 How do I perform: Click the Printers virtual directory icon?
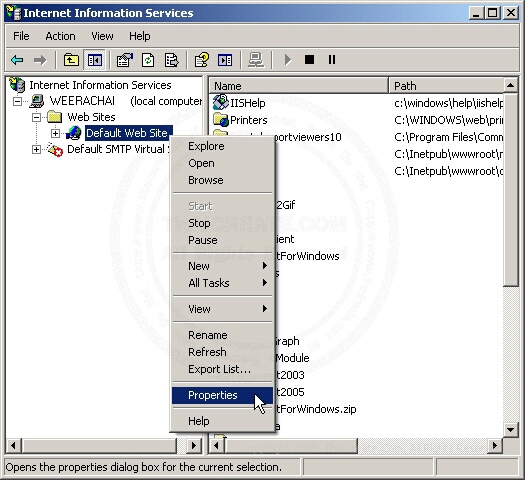[x=220, y=119]
